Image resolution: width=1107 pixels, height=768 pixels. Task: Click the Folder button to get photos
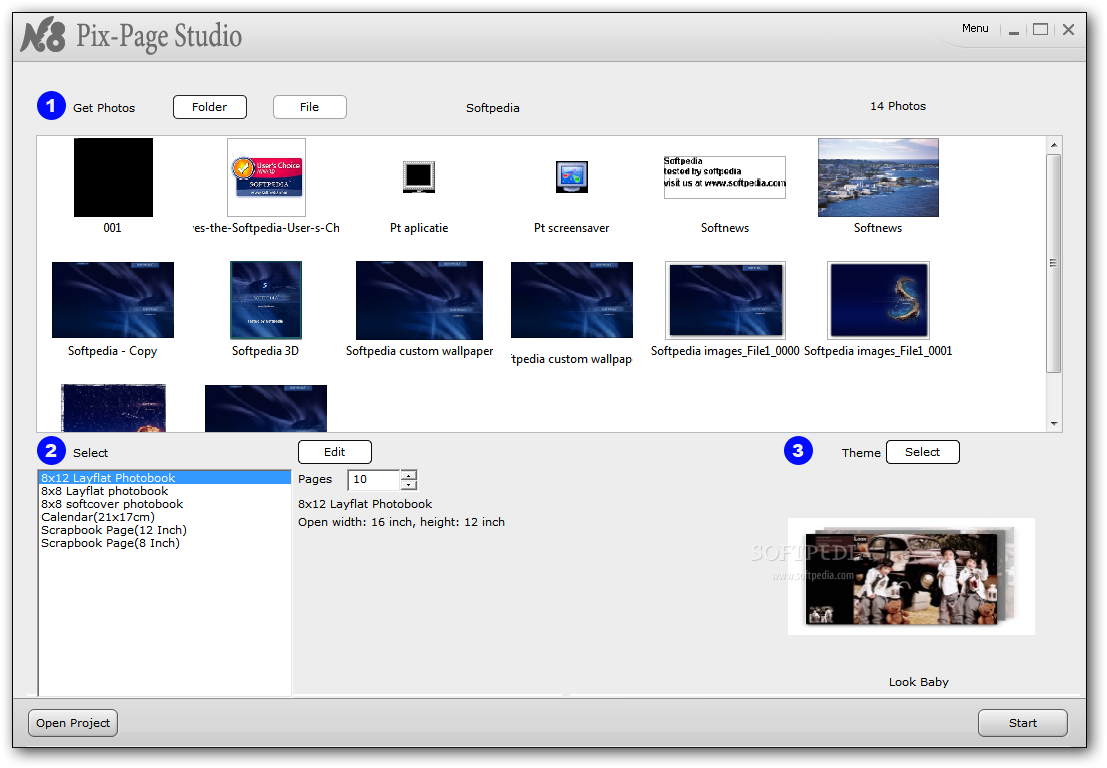[210, 107]
